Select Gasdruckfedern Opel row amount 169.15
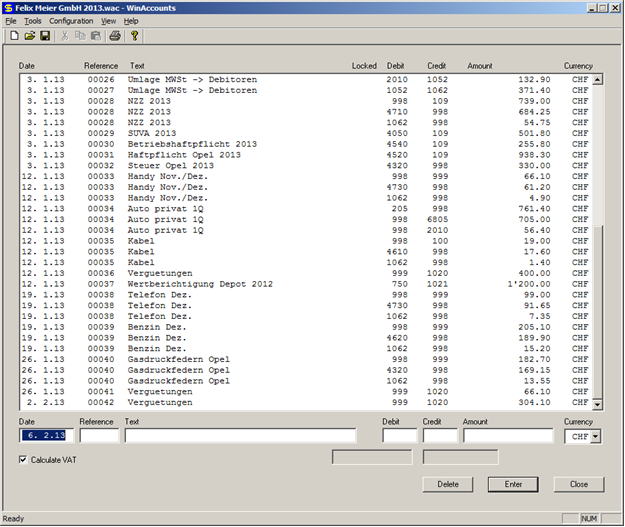This screenshot has width=625, height=527. pyautogui.click(x=306, y=370)
